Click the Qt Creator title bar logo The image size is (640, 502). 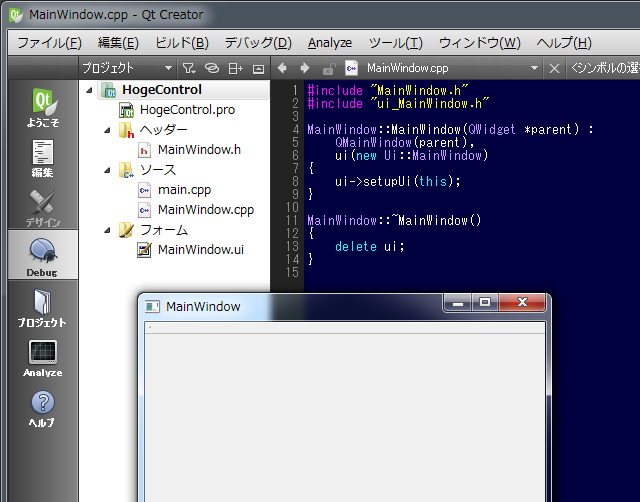pyautogui.click(x=16, y=15)
